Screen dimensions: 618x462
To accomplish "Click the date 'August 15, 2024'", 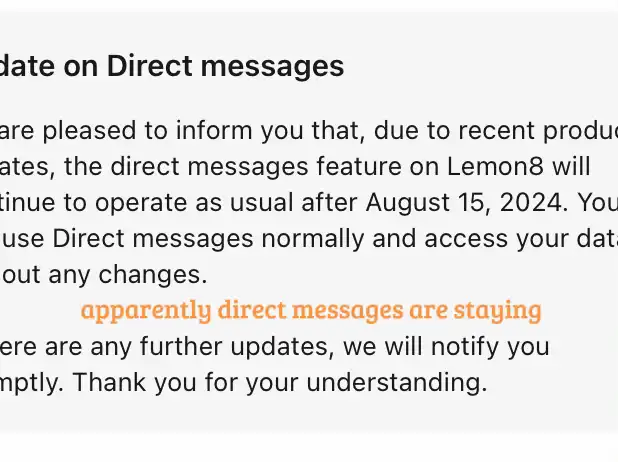I will tap(467, 203).
